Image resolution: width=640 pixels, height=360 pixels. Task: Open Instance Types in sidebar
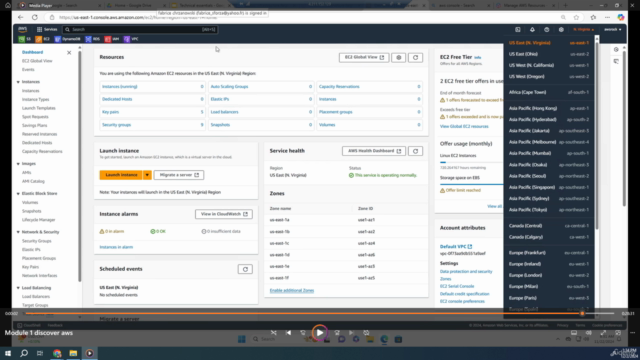(x=36, y=99)
